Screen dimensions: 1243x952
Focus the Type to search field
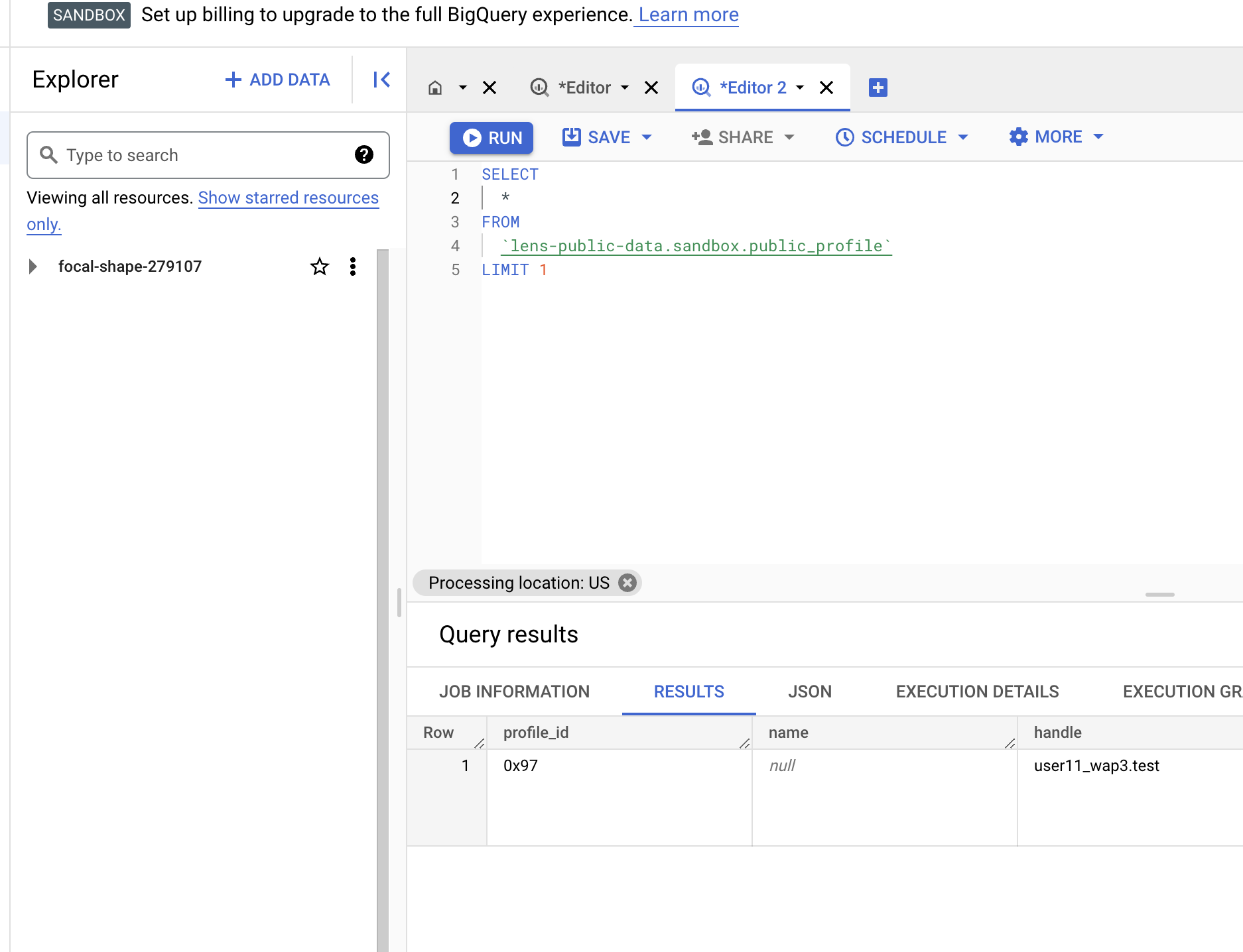pyautogui.click(x=208, y=155)
